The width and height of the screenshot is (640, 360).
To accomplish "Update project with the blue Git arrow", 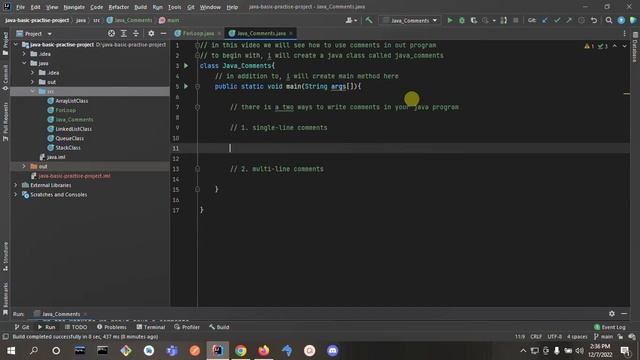I will (x=545, y=20).
